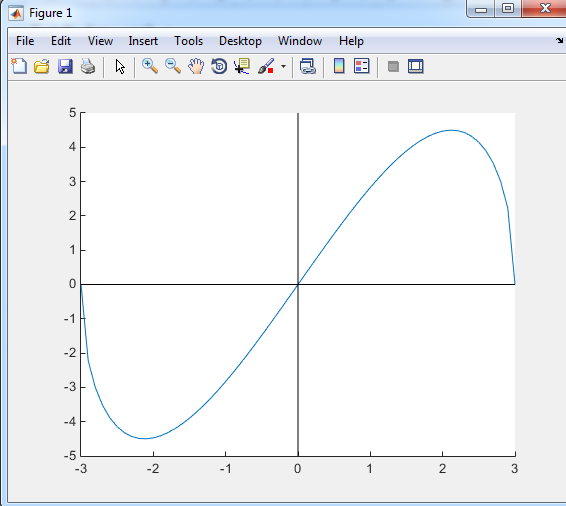566x506 pixels.
Task: Click the Hide Plot Tools icon
Action: click(393, 66)
